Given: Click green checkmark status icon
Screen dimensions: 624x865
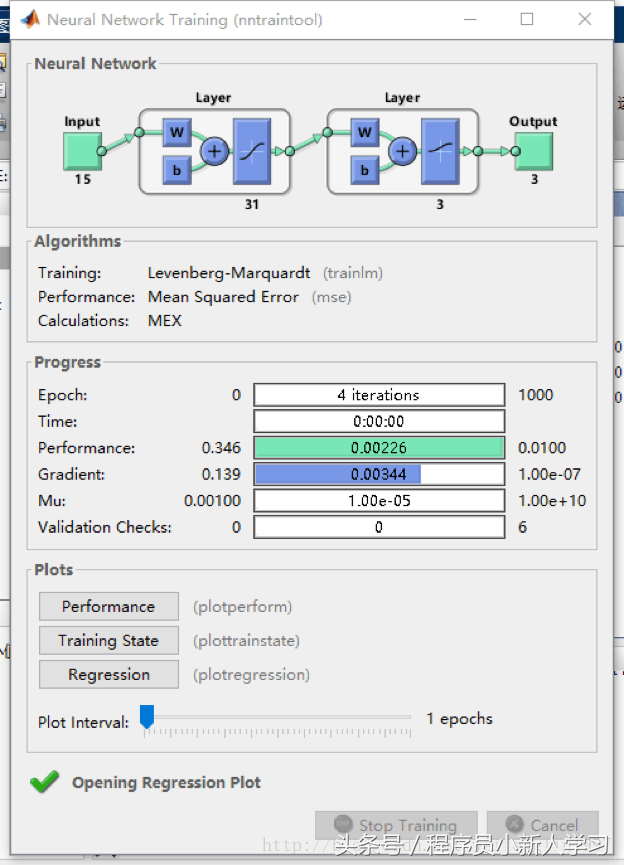Looking at the screenshot, I should tap(45, 781).
